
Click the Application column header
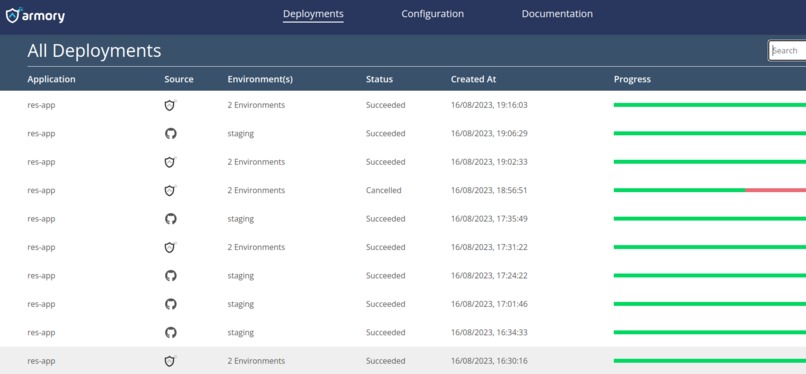pos(51,79)
